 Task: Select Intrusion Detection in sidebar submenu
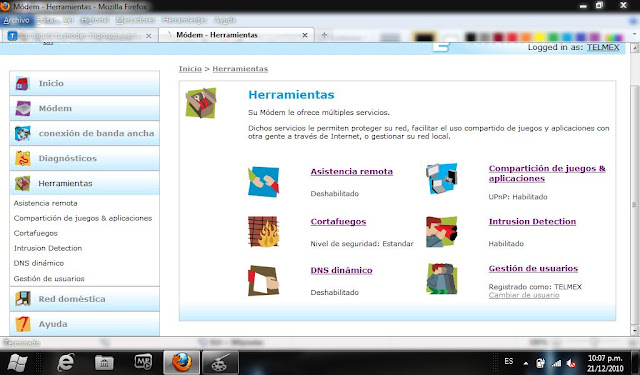[x=48, y=248]
